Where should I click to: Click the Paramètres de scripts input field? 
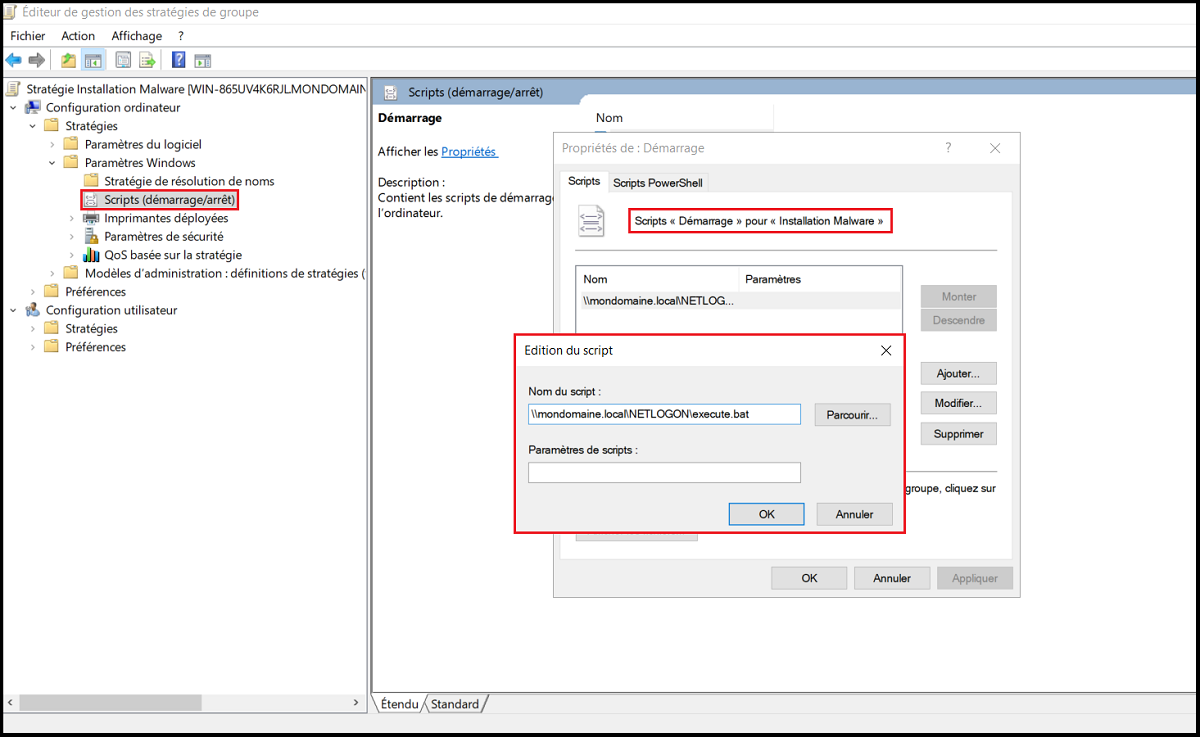point(664,473)
